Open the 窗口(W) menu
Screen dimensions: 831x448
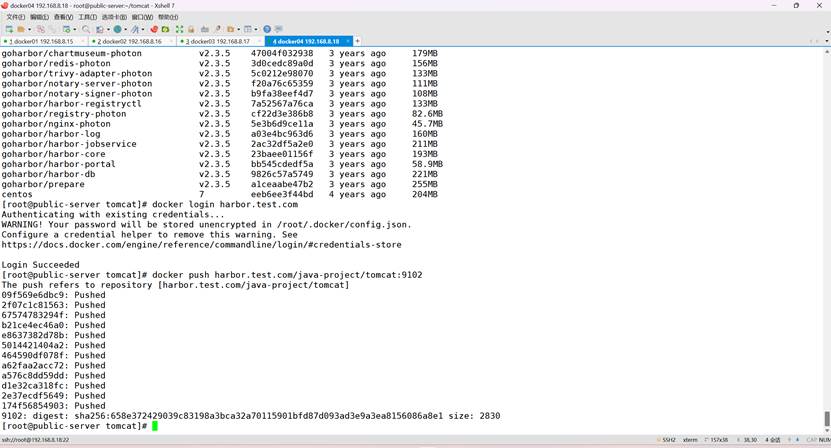[x=142, y=17]
